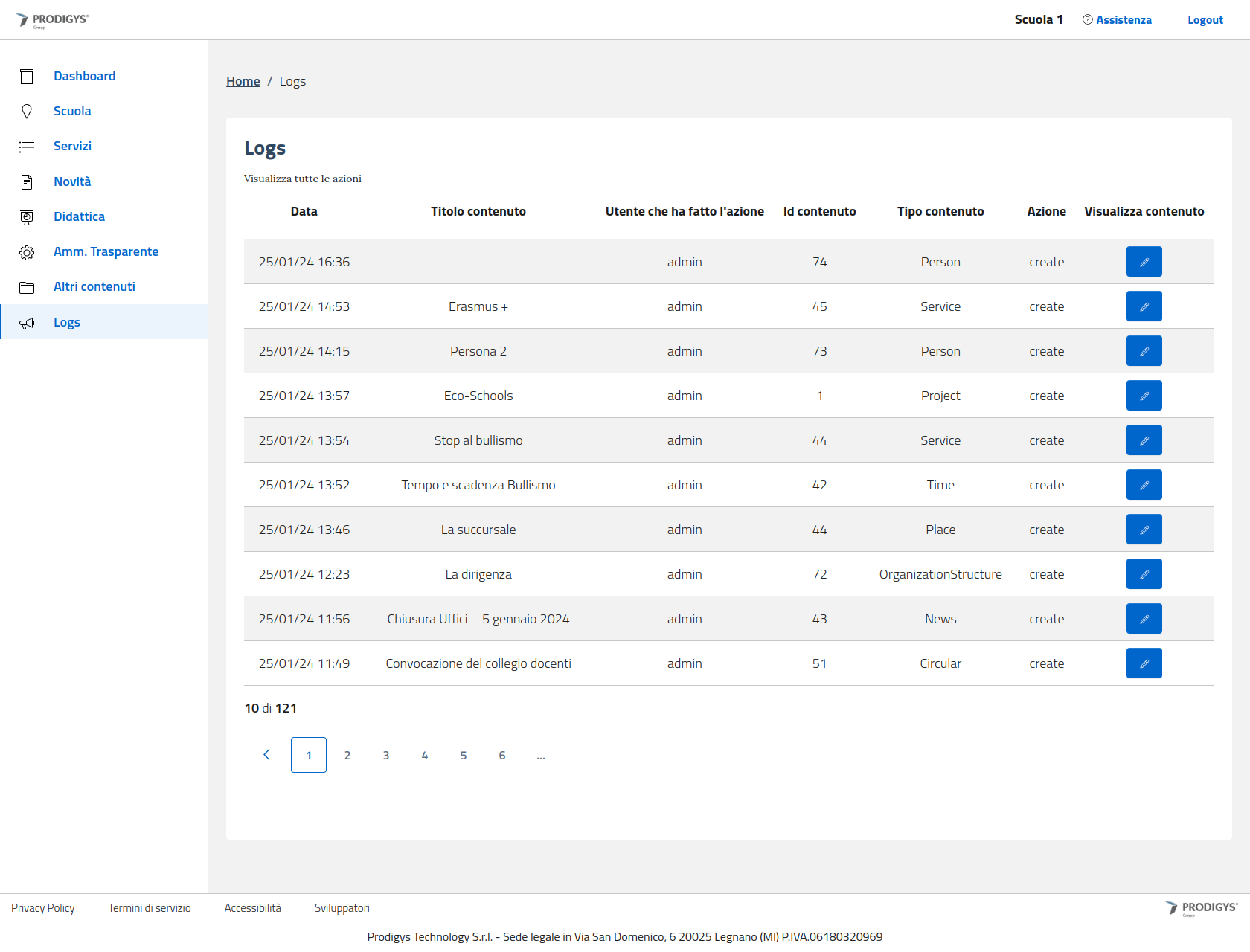Open Altri contenuti section
1250x952 pixels.
point(94,286)
